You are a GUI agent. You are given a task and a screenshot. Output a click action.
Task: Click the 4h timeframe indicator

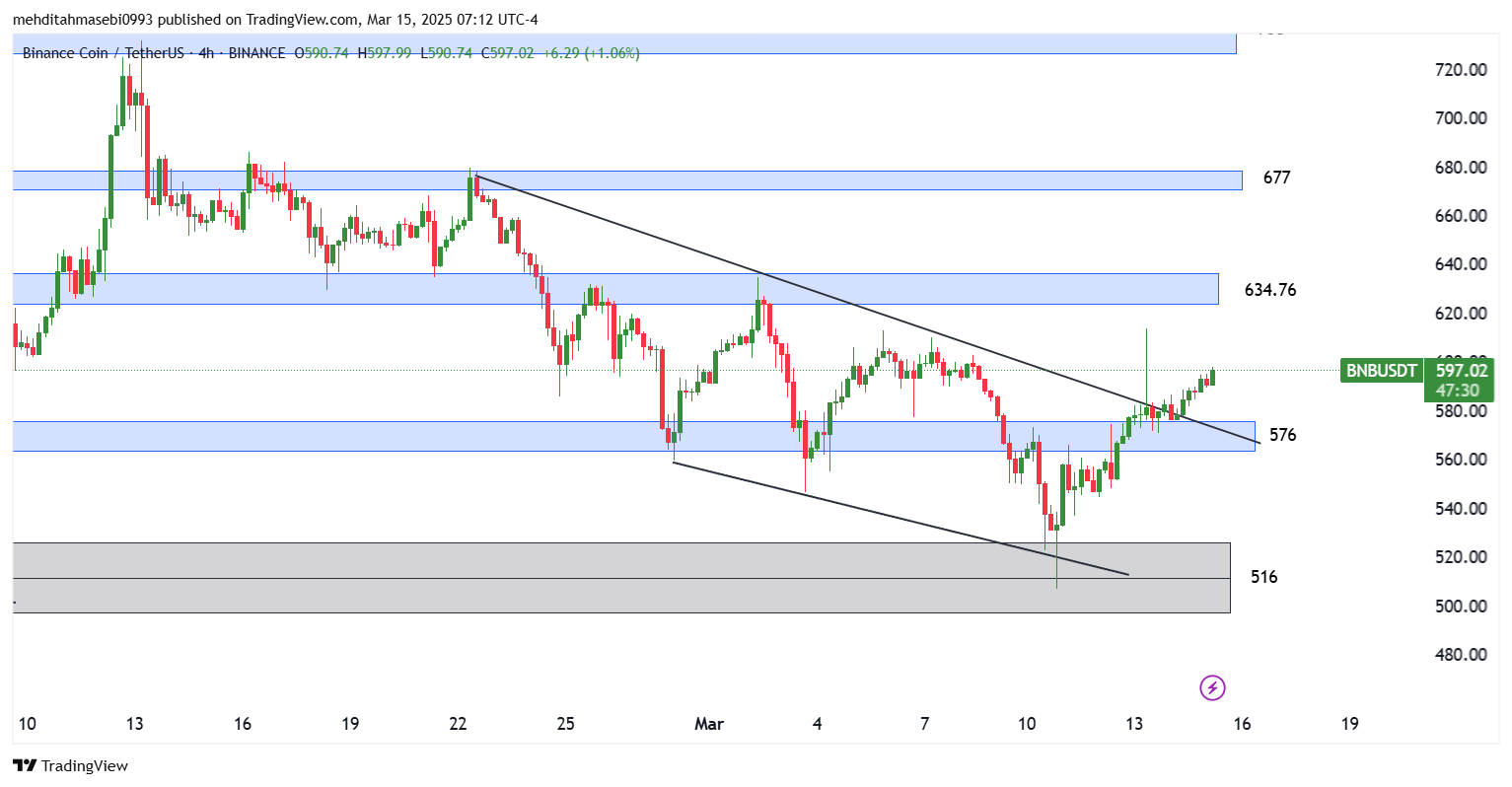[x=206, y=53]
